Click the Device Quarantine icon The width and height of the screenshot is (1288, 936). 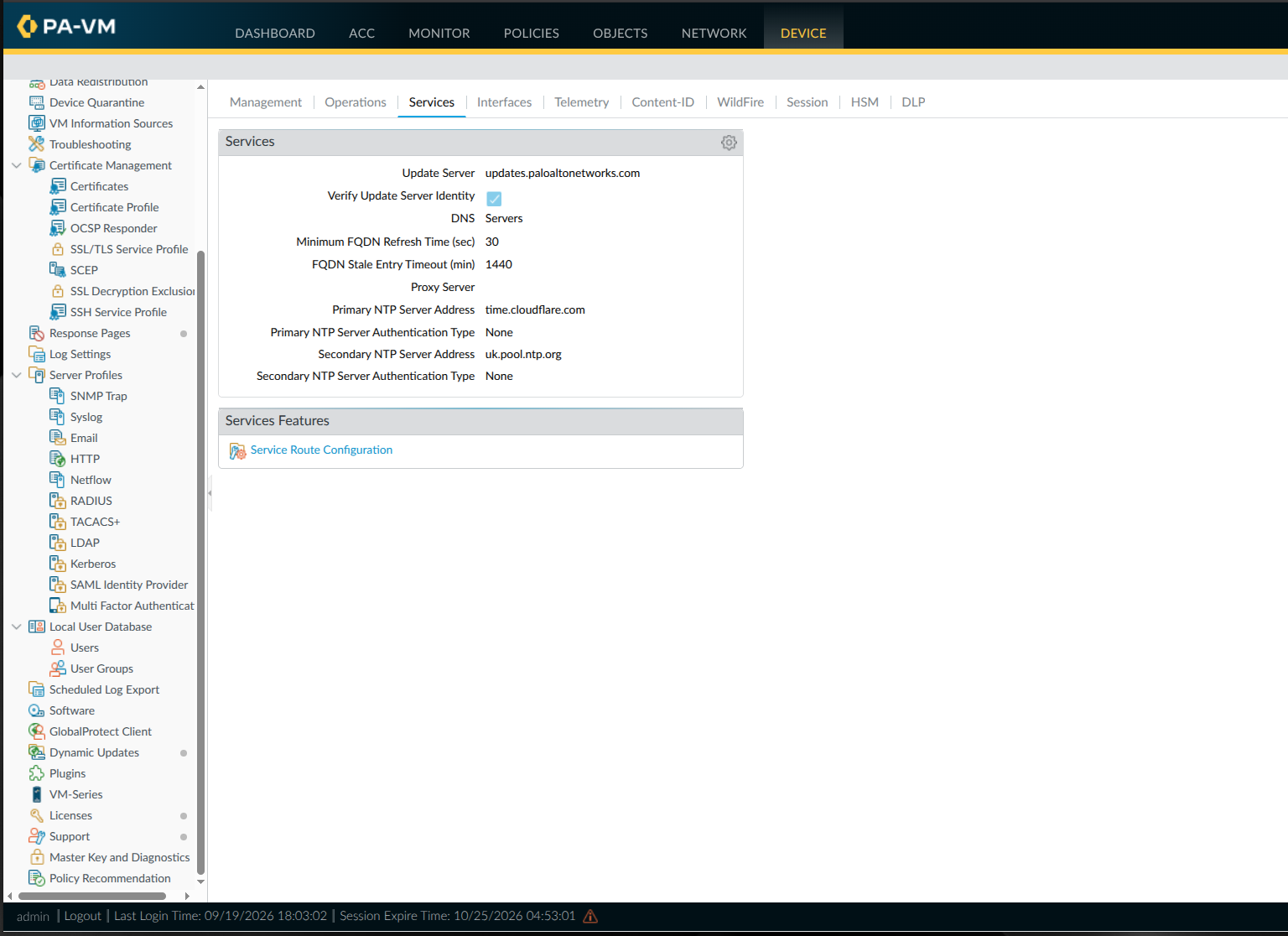click(36, 102)
